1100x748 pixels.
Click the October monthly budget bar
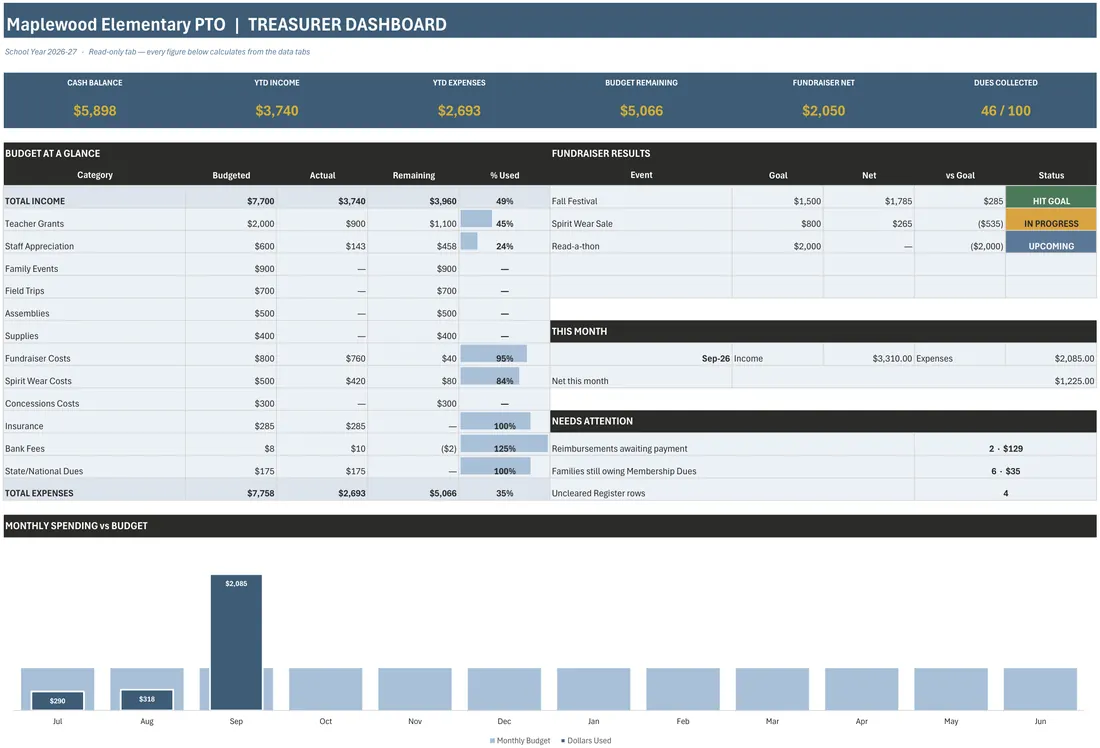[326, 688]
